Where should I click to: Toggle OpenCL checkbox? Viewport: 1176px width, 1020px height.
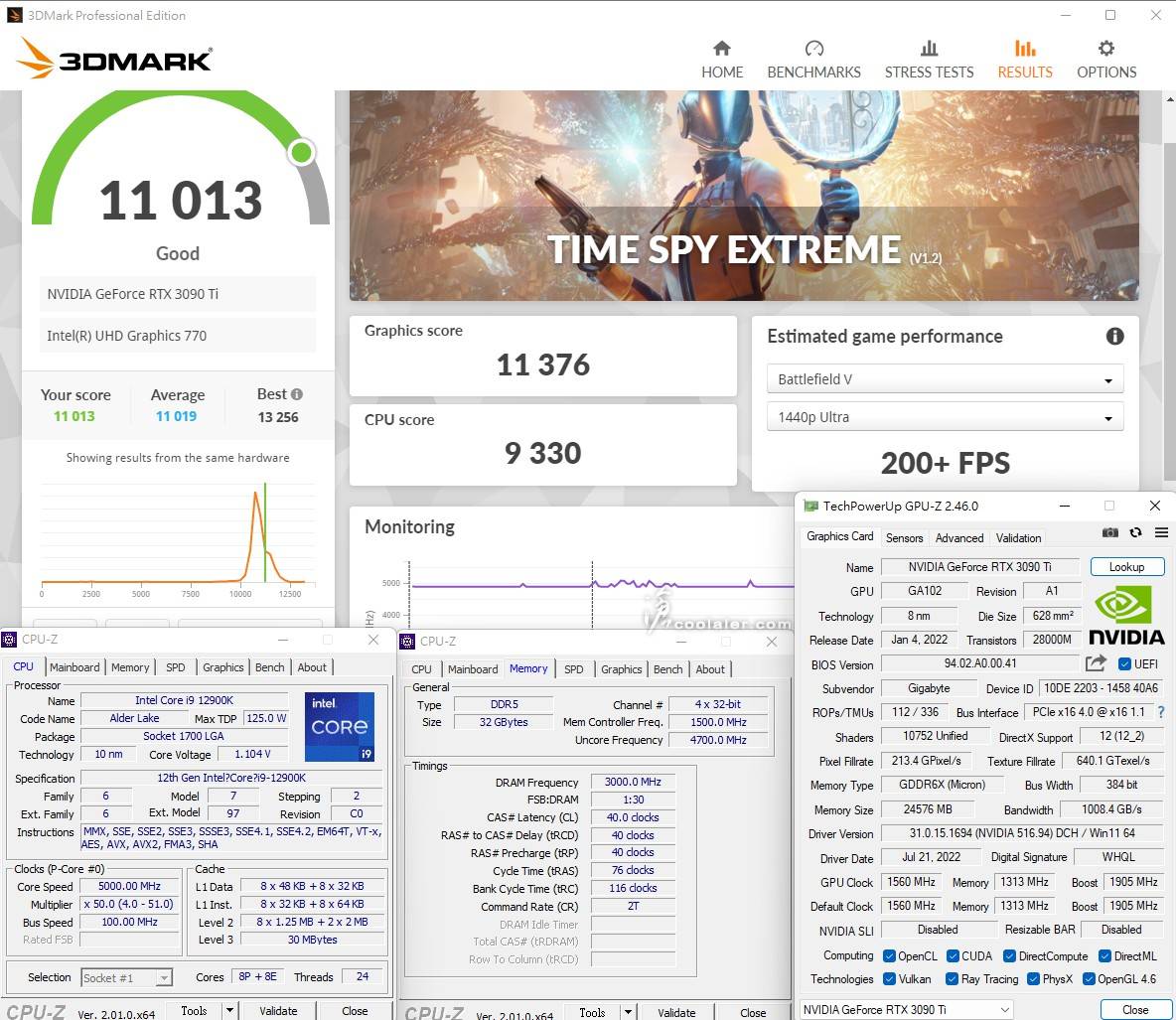tap(890, 955)
